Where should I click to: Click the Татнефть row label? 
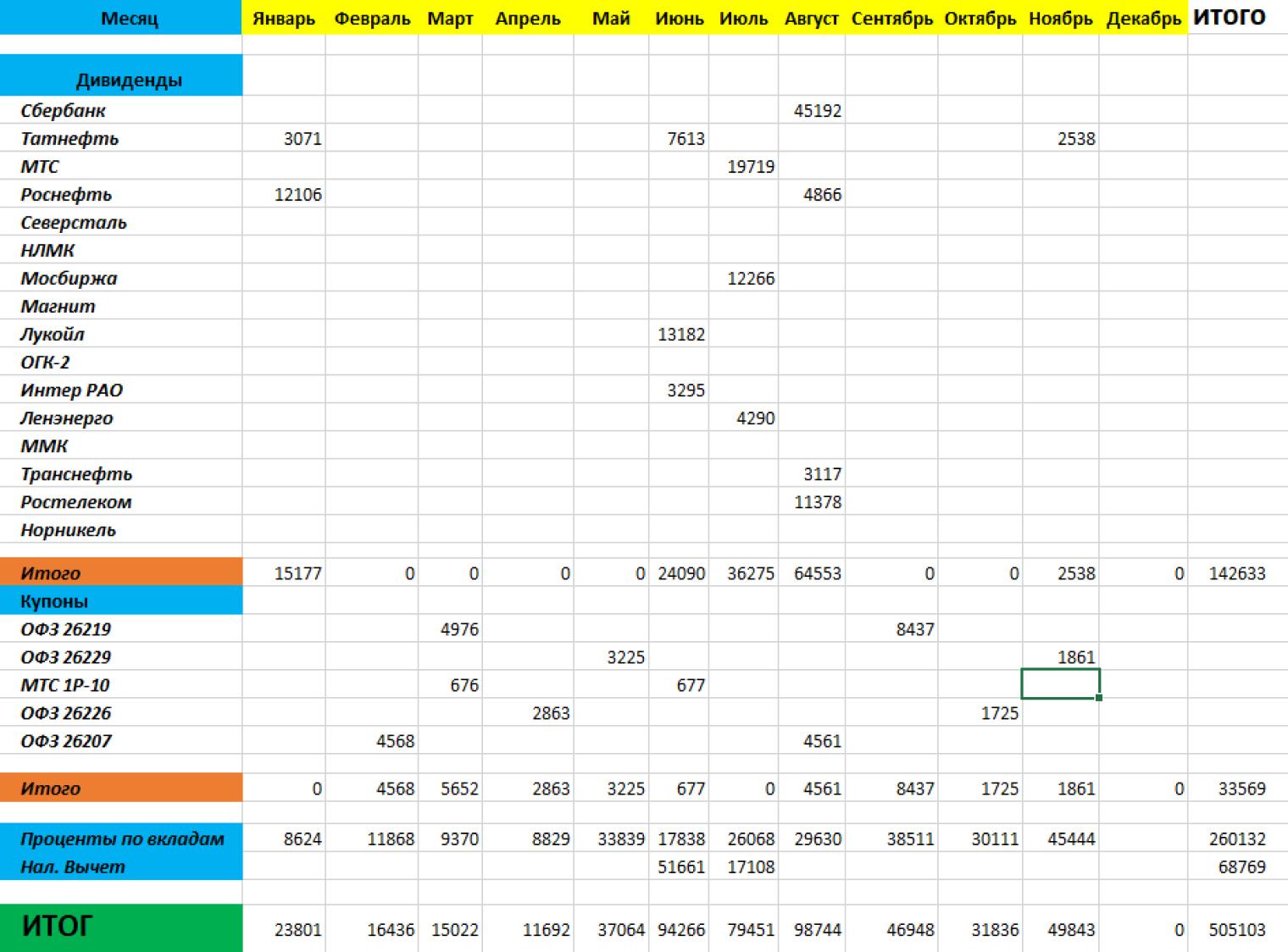point(69,138)
